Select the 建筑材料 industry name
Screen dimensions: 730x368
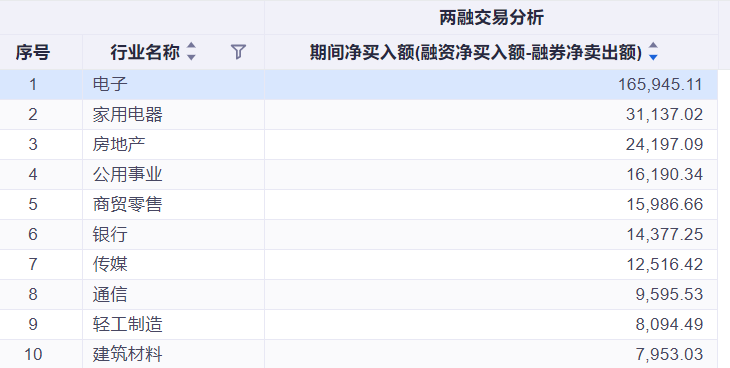127,354
